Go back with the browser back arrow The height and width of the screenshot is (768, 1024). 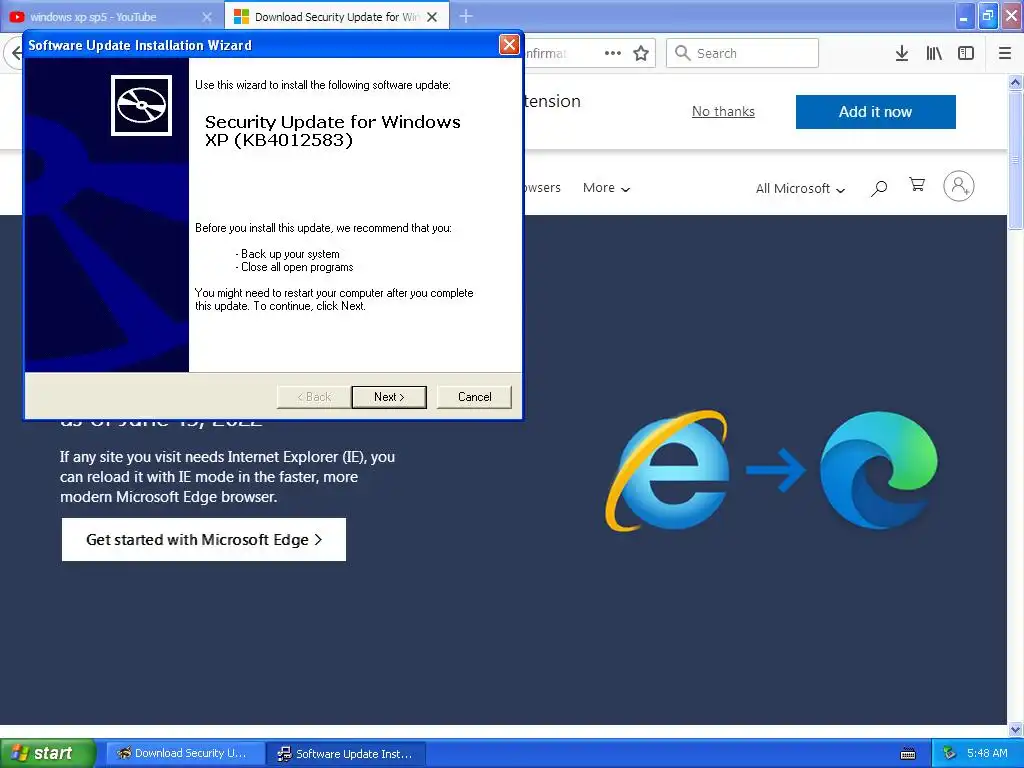pyautogui.click(x=14, y=53)
